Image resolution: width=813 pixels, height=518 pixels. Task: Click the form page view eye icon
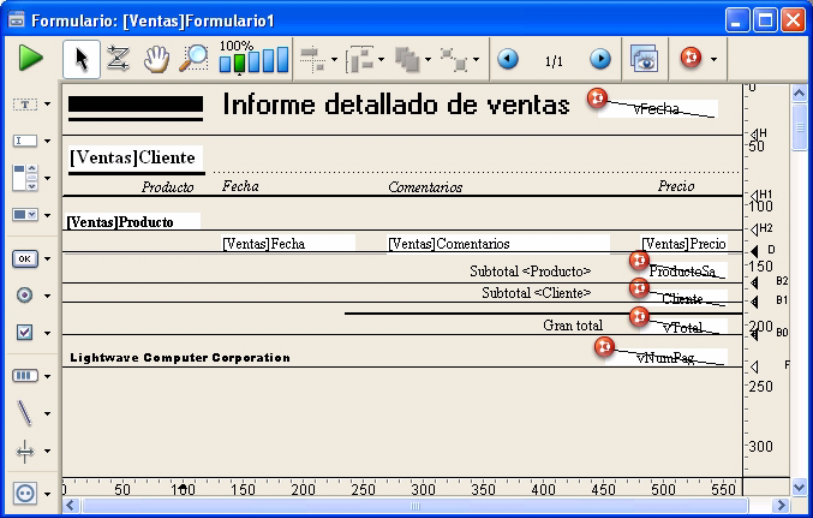click(643, 60)
